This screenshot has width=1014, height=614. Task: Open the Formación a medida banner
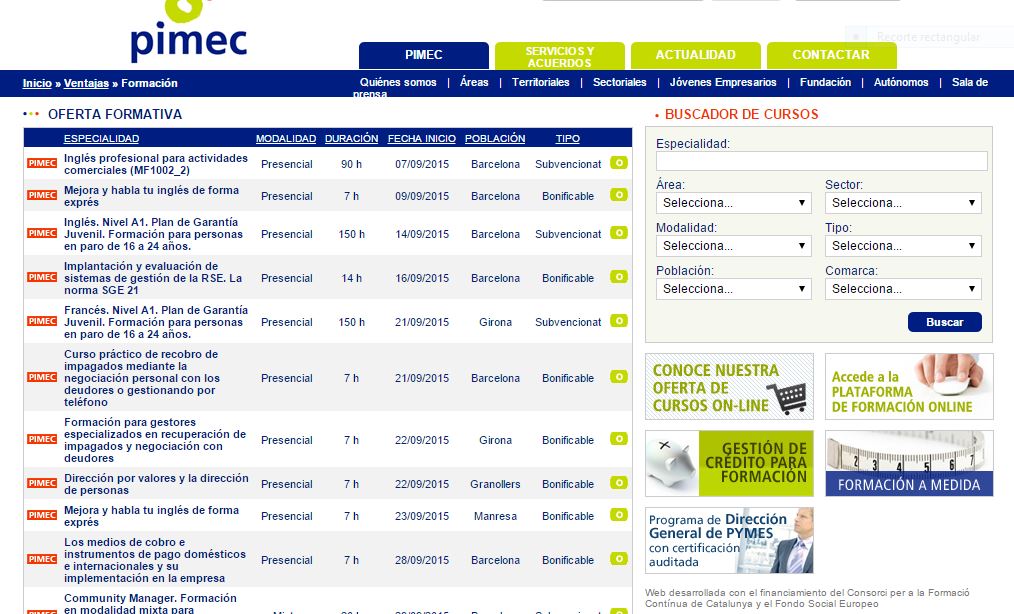(x=909, y=463)
